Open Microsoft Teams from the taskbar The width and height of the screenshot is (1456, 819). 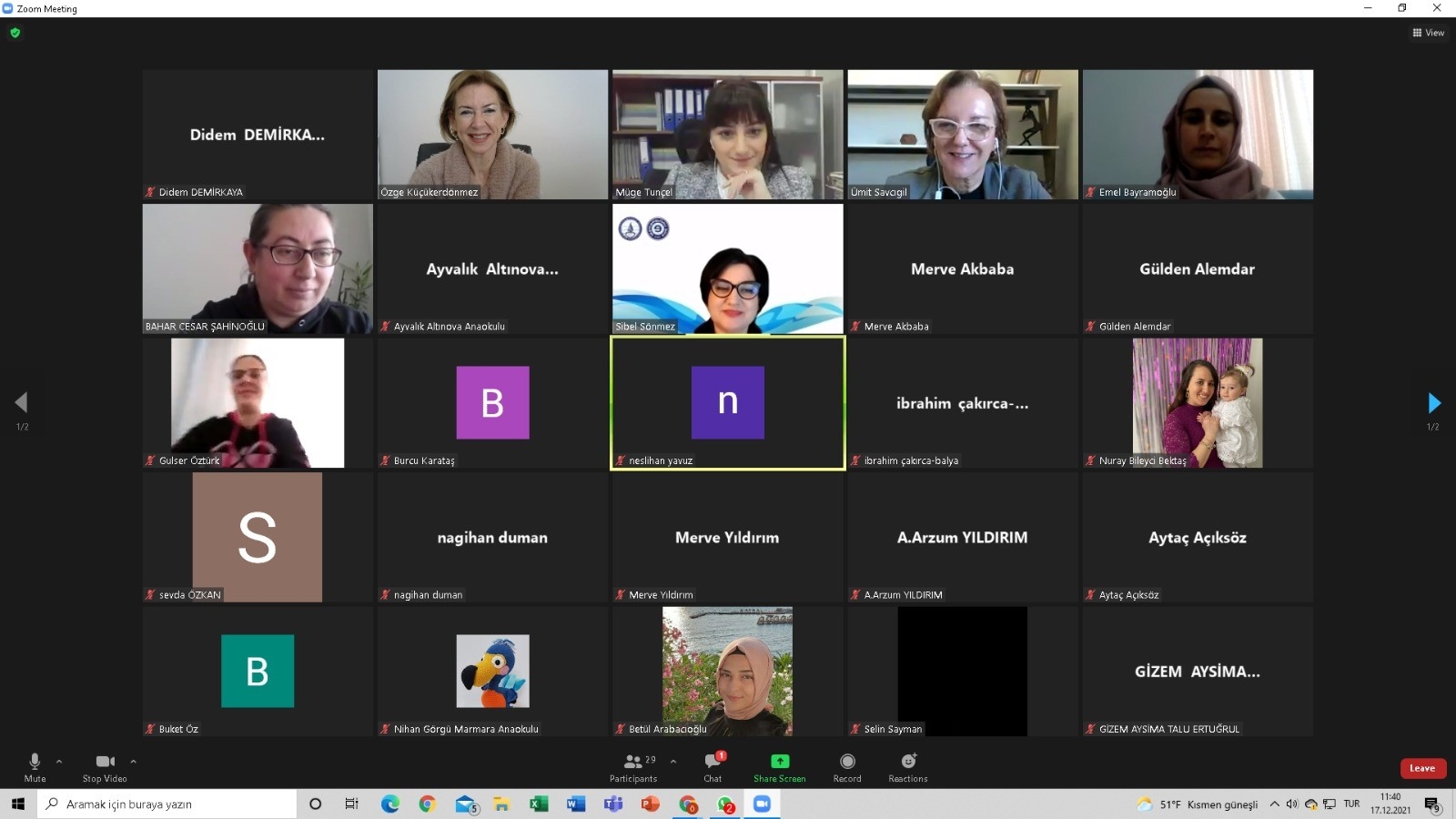(x=613, y=804)
